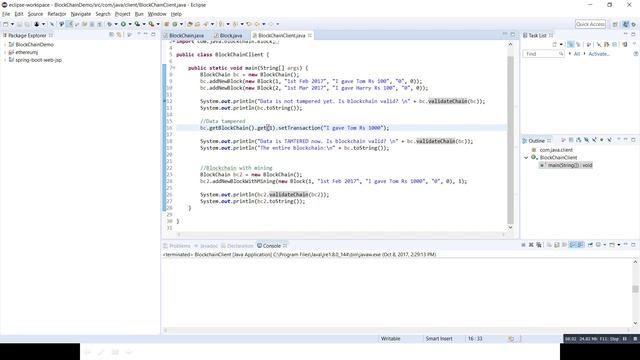Close the BlockChainClient.java tab
This screenshot has width=640, height=360.
[310, 36]
